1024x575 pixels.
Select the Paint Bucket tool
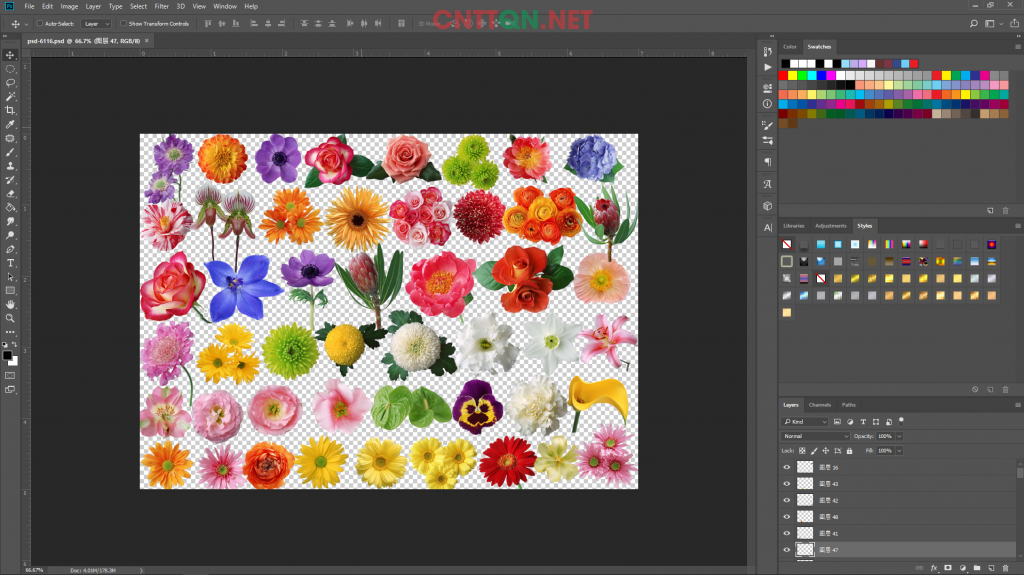point(10,208)
